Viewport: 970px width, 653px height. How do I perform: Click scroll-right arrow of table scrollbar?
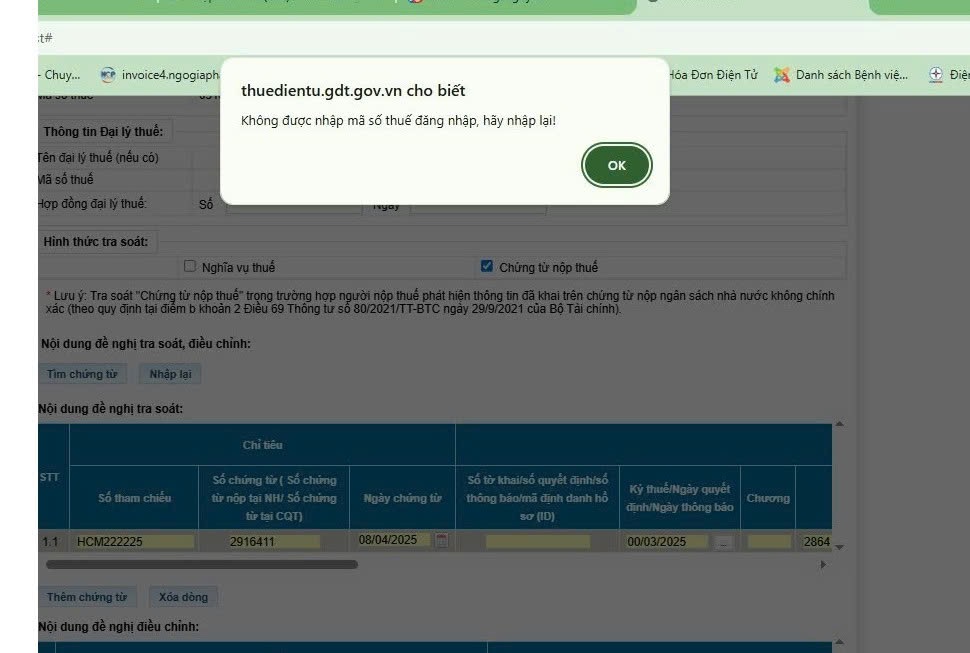823,564
